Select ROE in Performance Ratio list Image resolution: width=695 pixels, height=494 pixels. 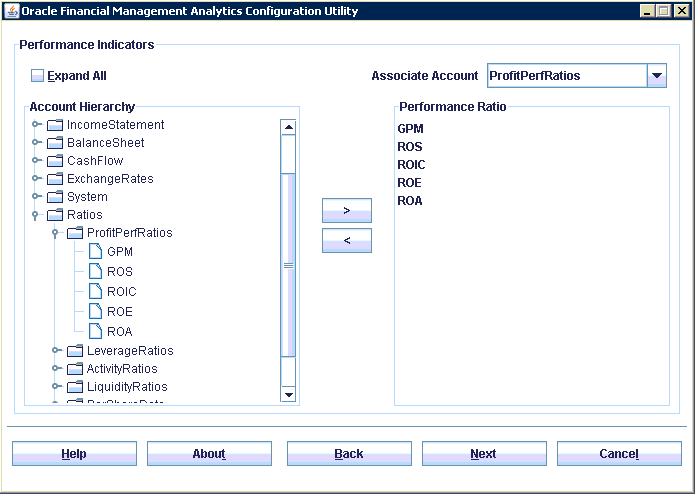[x=409, y=183]
